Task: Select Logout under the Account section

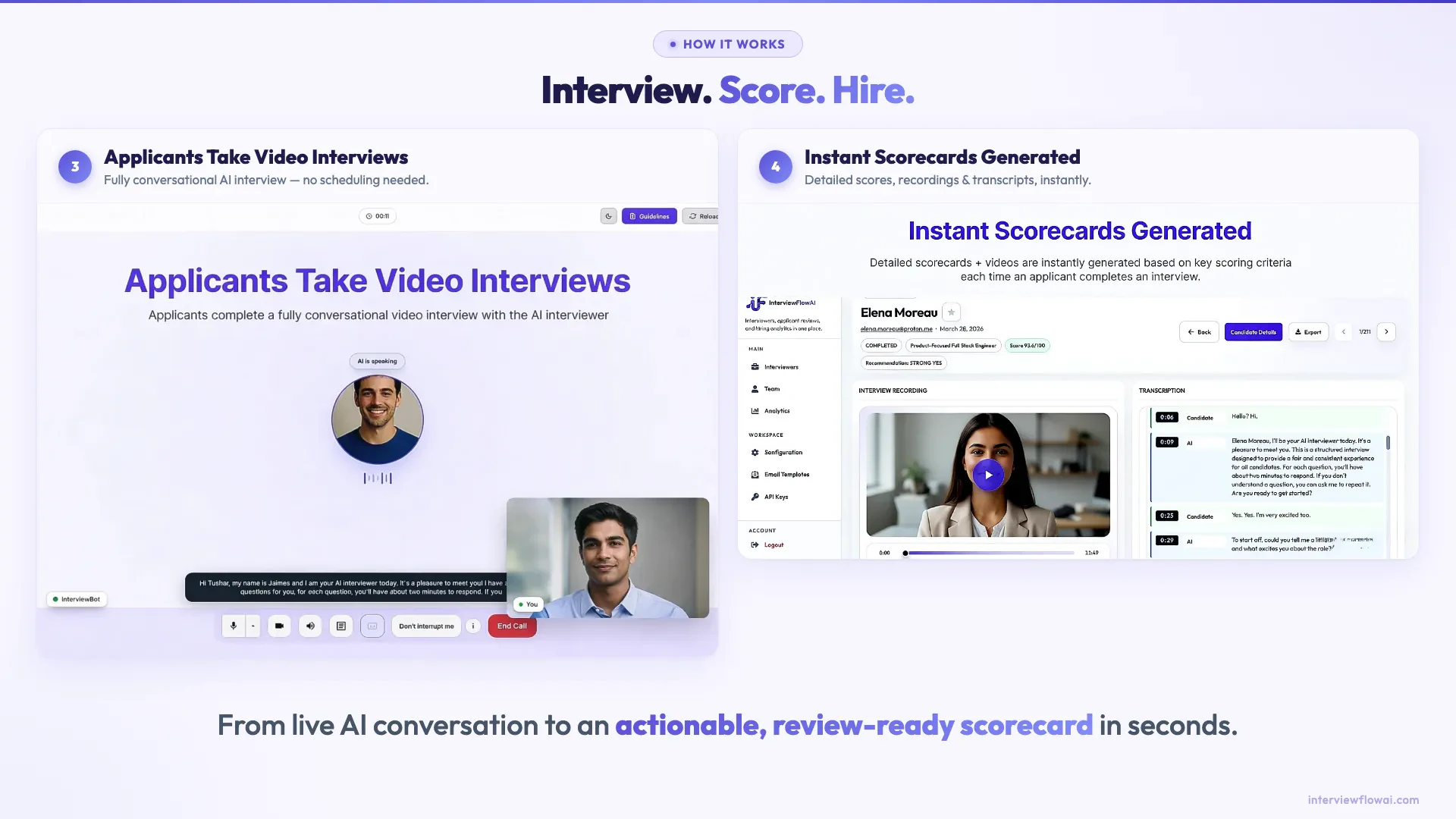Action: point(772,544)
